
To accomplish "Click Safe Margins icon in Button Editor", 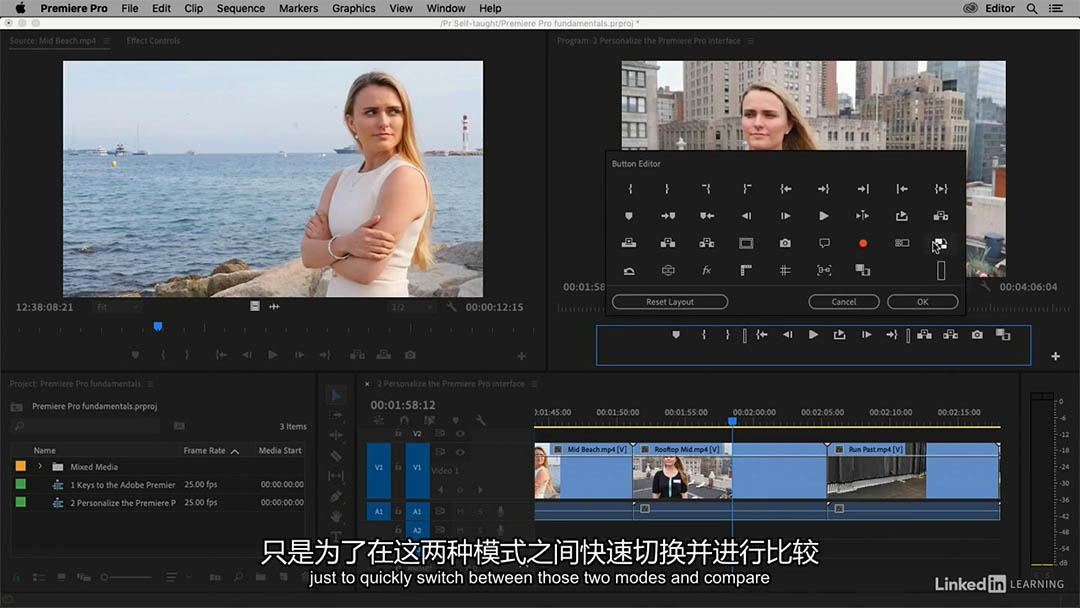I will pos(746,243).
